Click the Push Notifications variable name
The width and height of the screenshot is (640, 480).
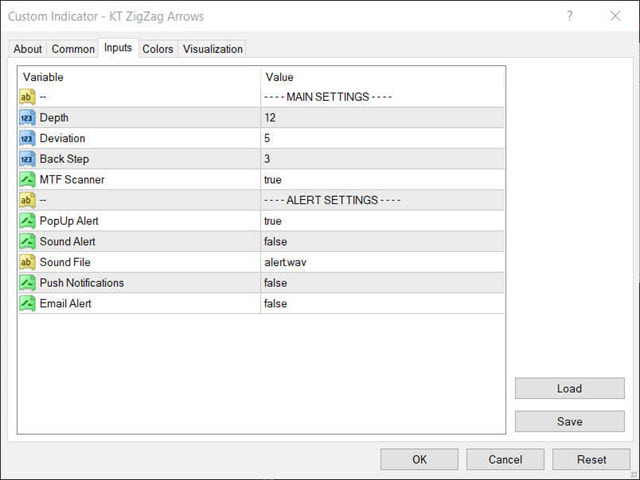pyautogui.click(x=82, y=283)
